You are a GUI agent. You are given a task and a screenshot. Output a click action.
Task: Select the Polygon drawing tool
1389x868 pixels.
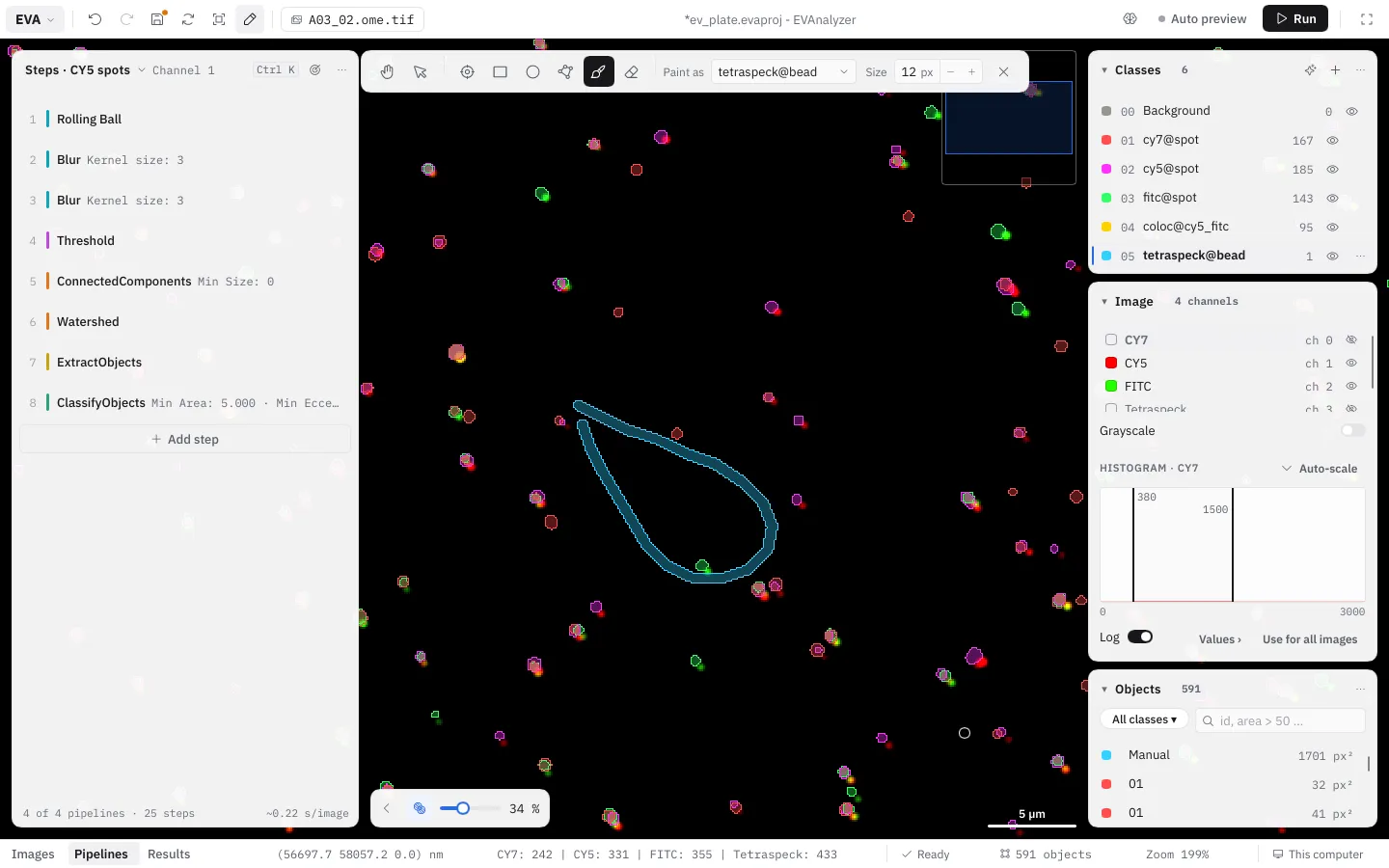coord(565,72)
